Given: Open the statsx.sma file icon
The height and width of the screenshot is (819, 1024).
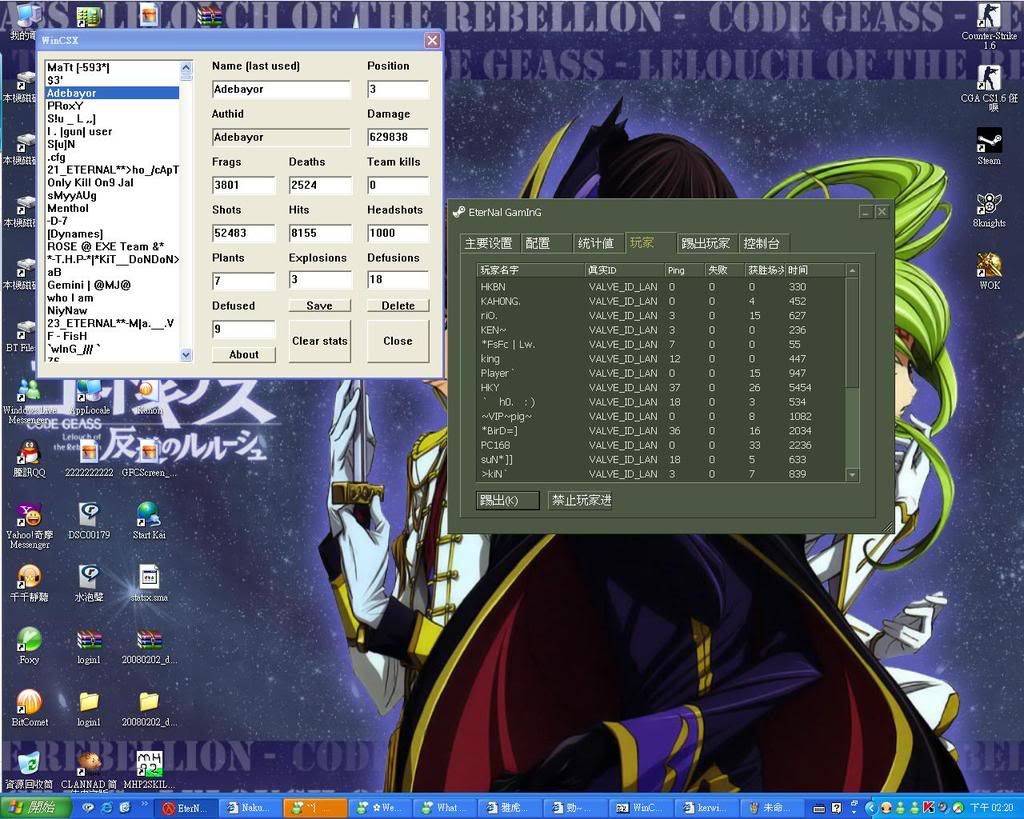Looking at the screenshot, I should [148, 578].
